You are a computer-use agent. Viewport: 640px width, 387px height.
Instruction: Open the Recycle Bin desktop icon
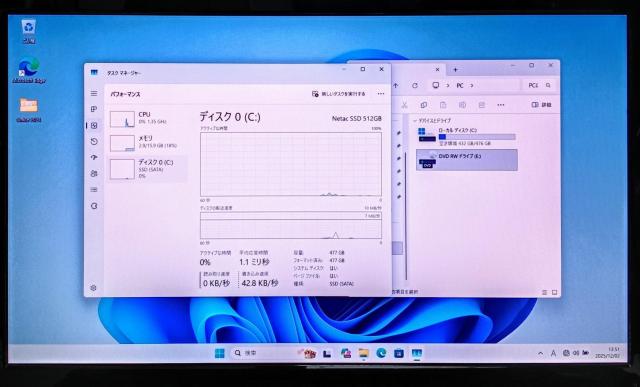pyautogui.click(x=29, y=31)
